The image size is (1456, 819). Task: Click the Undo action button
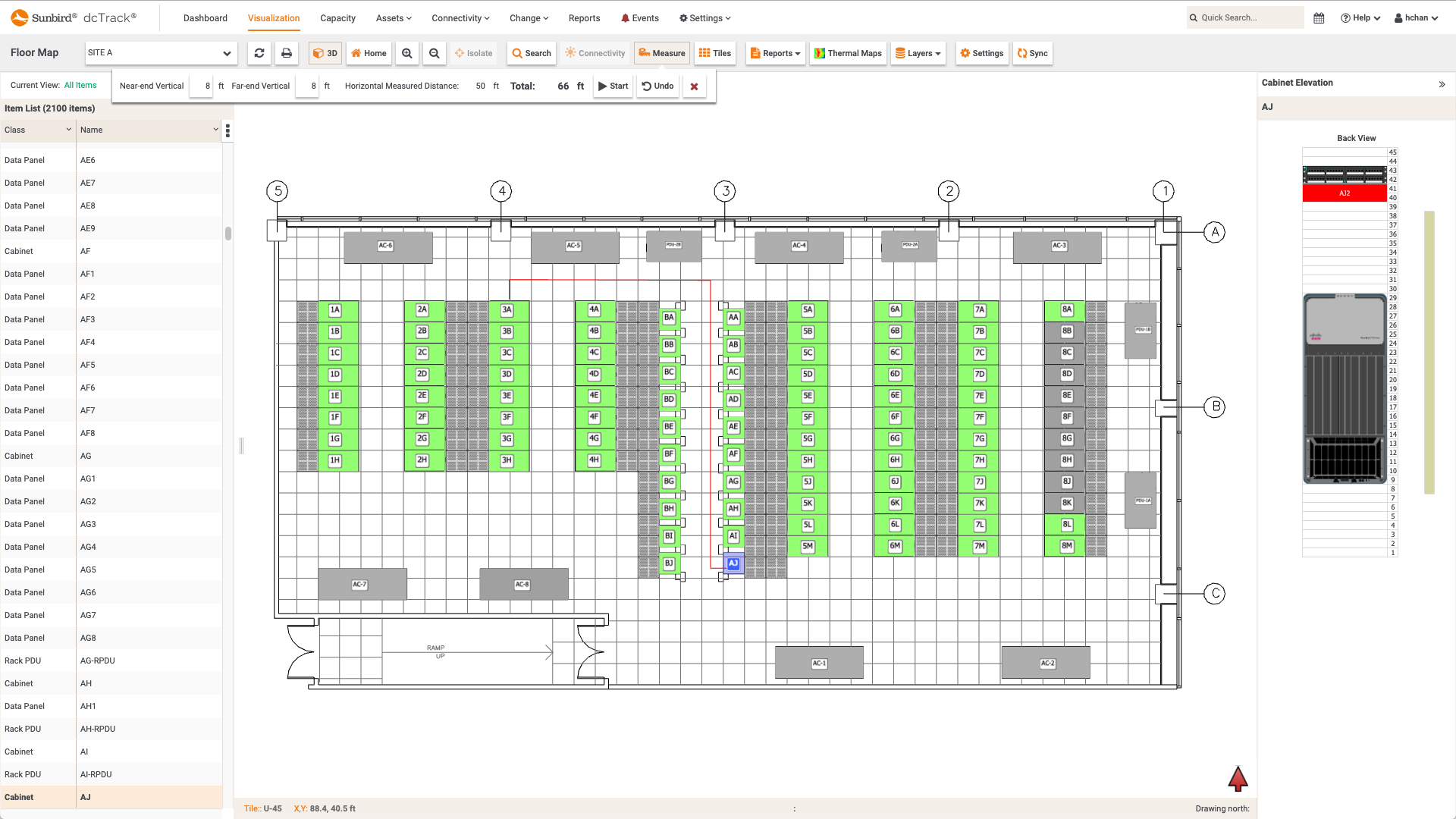pyautogui.click(x=657, y=85)
